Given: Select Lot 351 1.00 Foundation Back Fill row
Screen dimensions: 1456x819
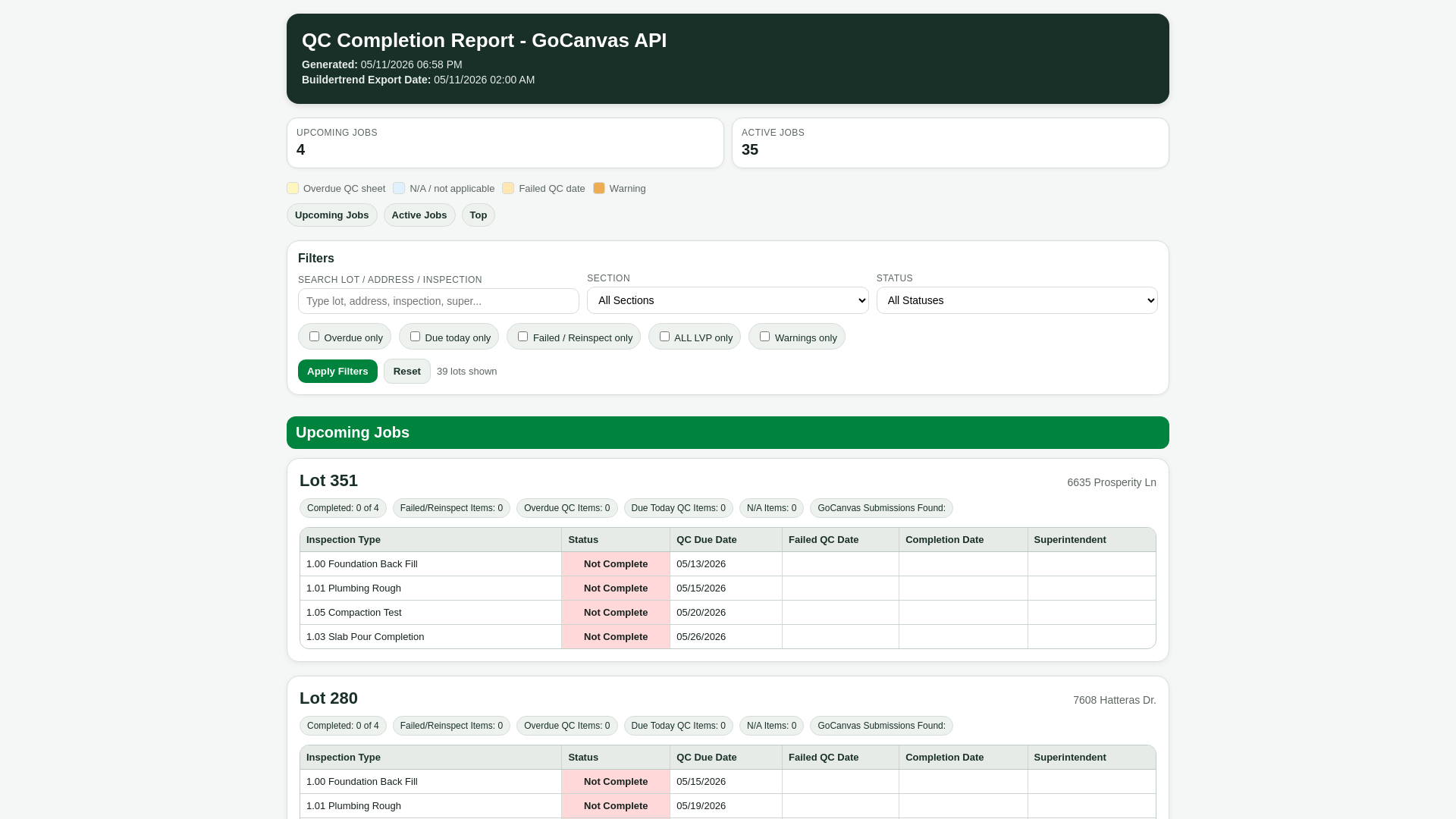Looking at the screenshot, I should click(728, 564).
